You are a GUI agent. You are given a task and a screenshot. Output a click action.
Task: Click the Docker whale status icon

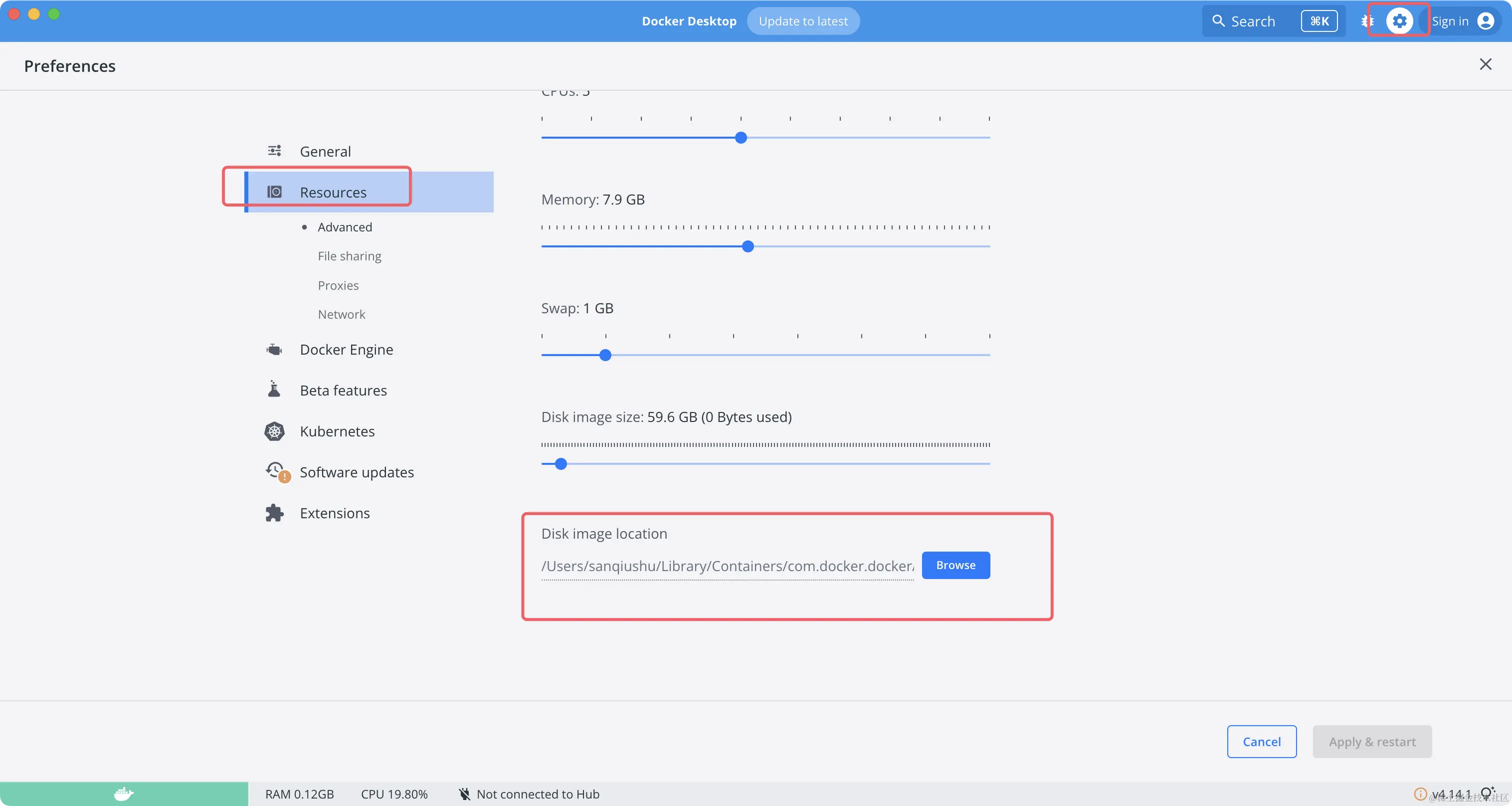click(x=123, y=793)
